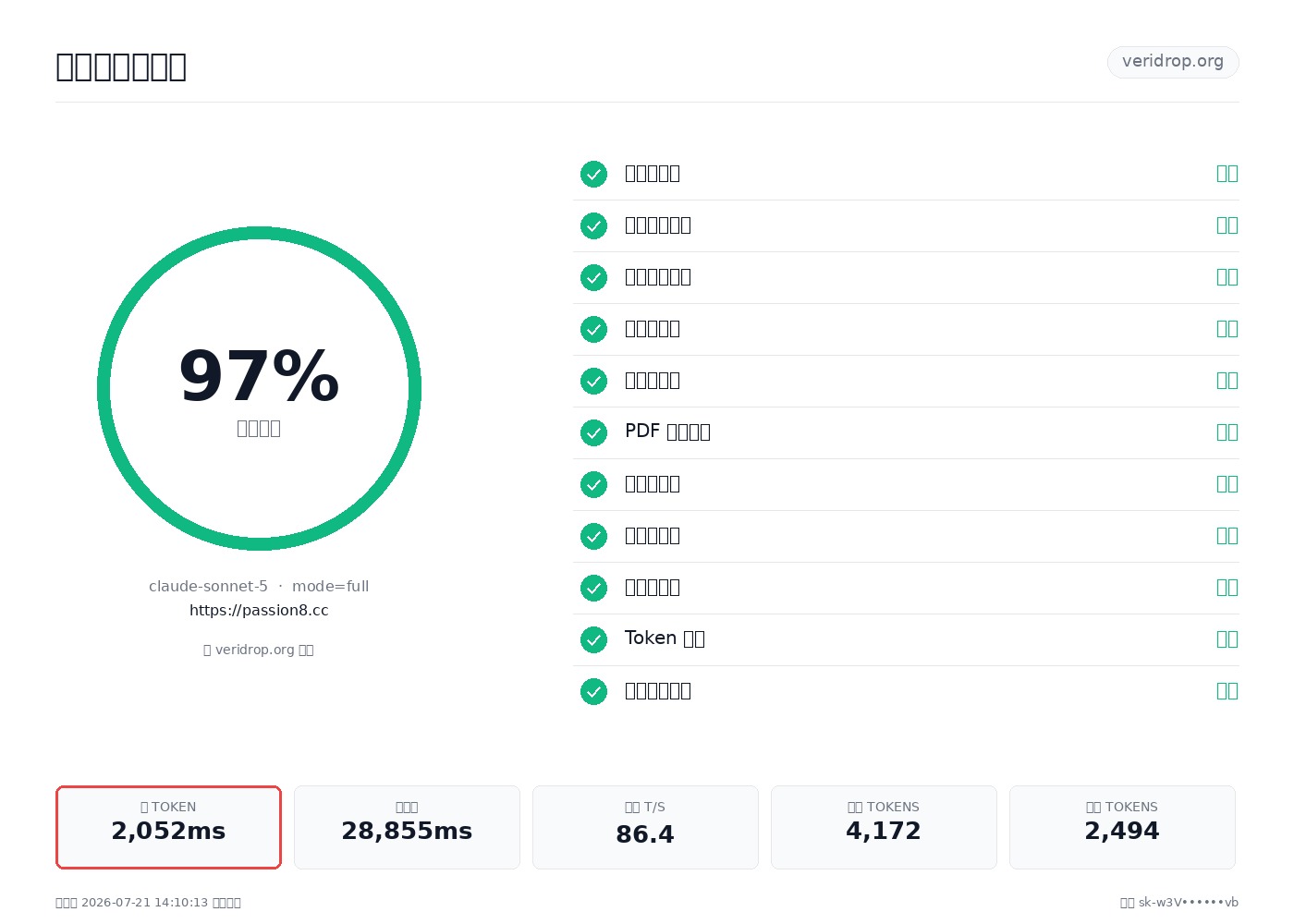Click the second check icon from the top
Image resolution: width=1294 pixels, height=924 pixels.
point(593,225)
